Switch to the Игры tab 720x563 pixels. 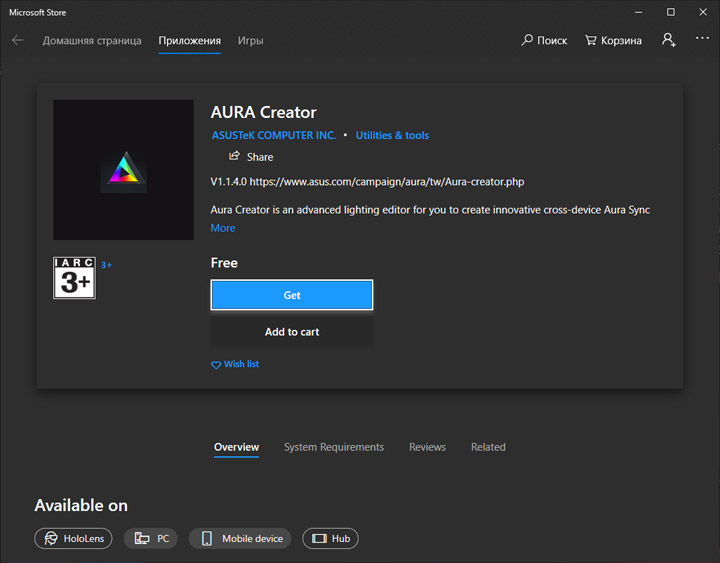click(x=251, y=40)
